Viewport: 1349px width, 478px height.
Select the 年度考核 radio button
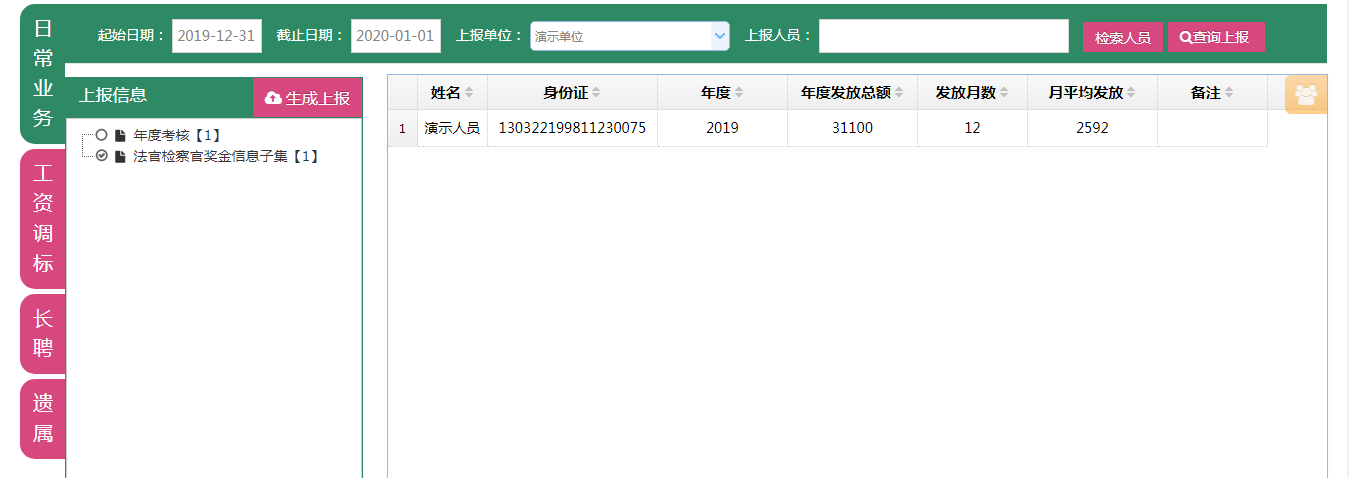(101, 135)
